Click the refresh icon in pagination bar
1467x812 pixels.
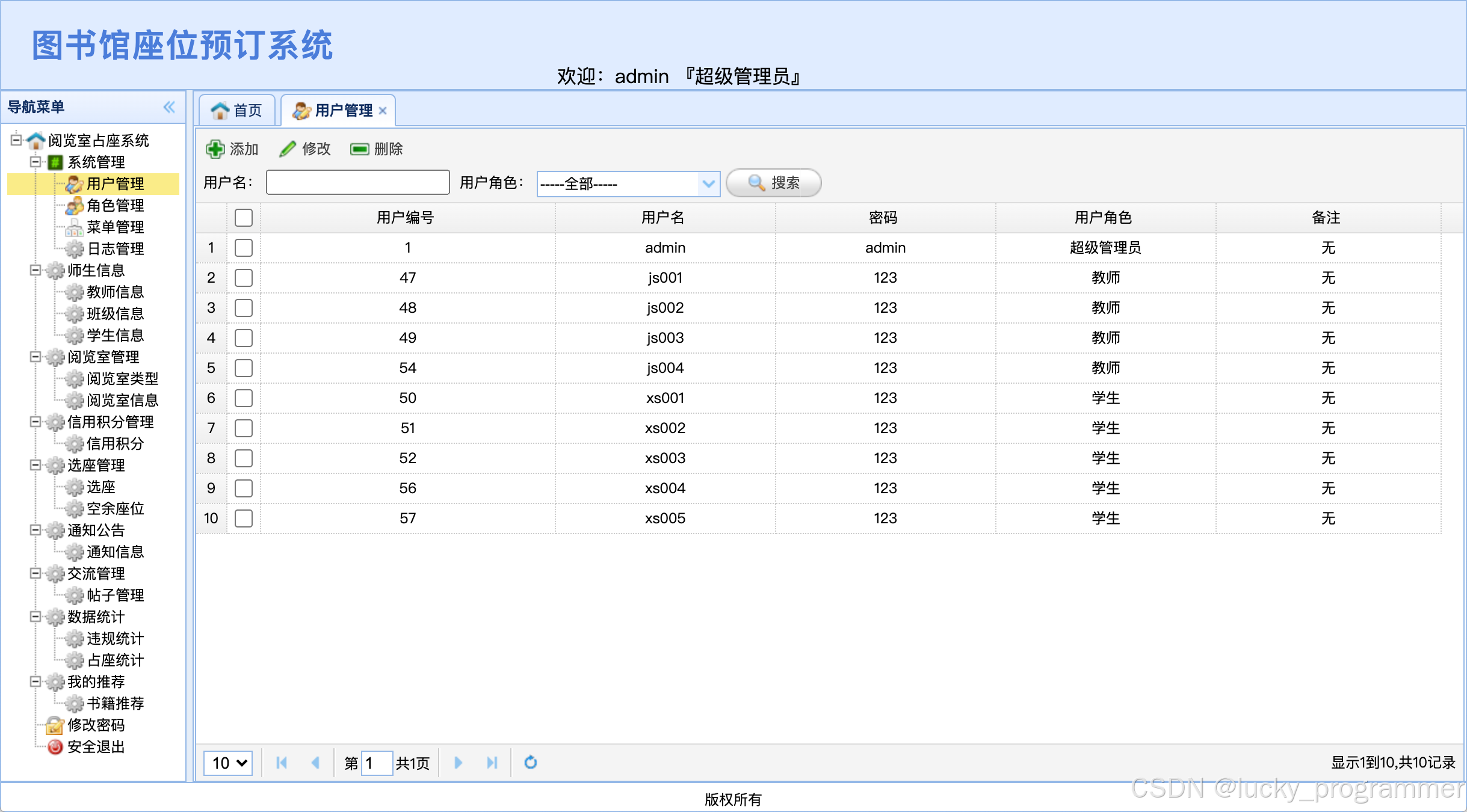pos(530,763)
